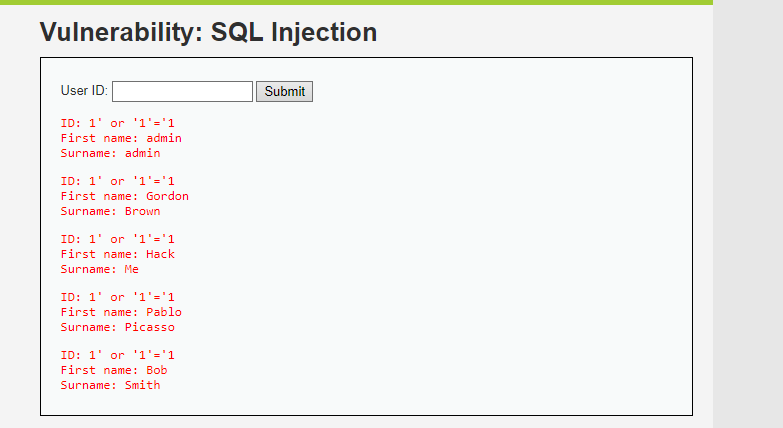Click the "Surname: Brown" result line
This screenshot has height=428, width=783.
click(x=110, y=211)
